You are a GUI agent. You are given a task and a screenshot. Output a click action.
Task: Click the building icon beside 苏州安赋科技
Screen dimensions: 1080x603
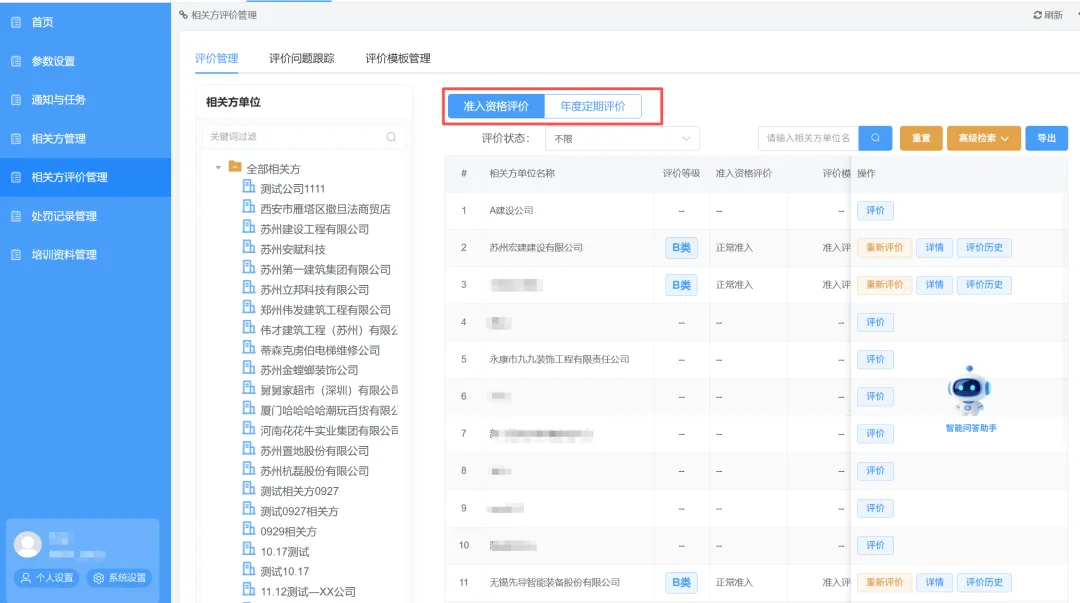point(249,247)
